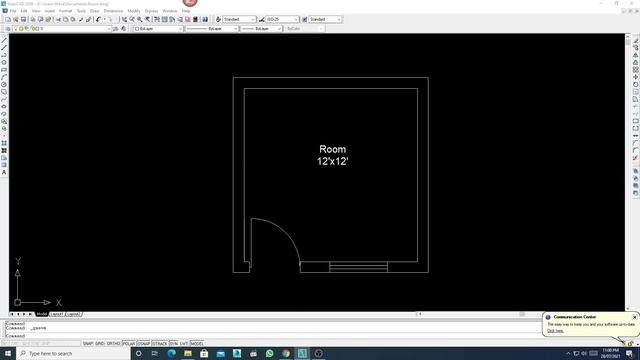
Task: Click the vertical scrollbar of drawing area
Action: click(x=628, y=173)
